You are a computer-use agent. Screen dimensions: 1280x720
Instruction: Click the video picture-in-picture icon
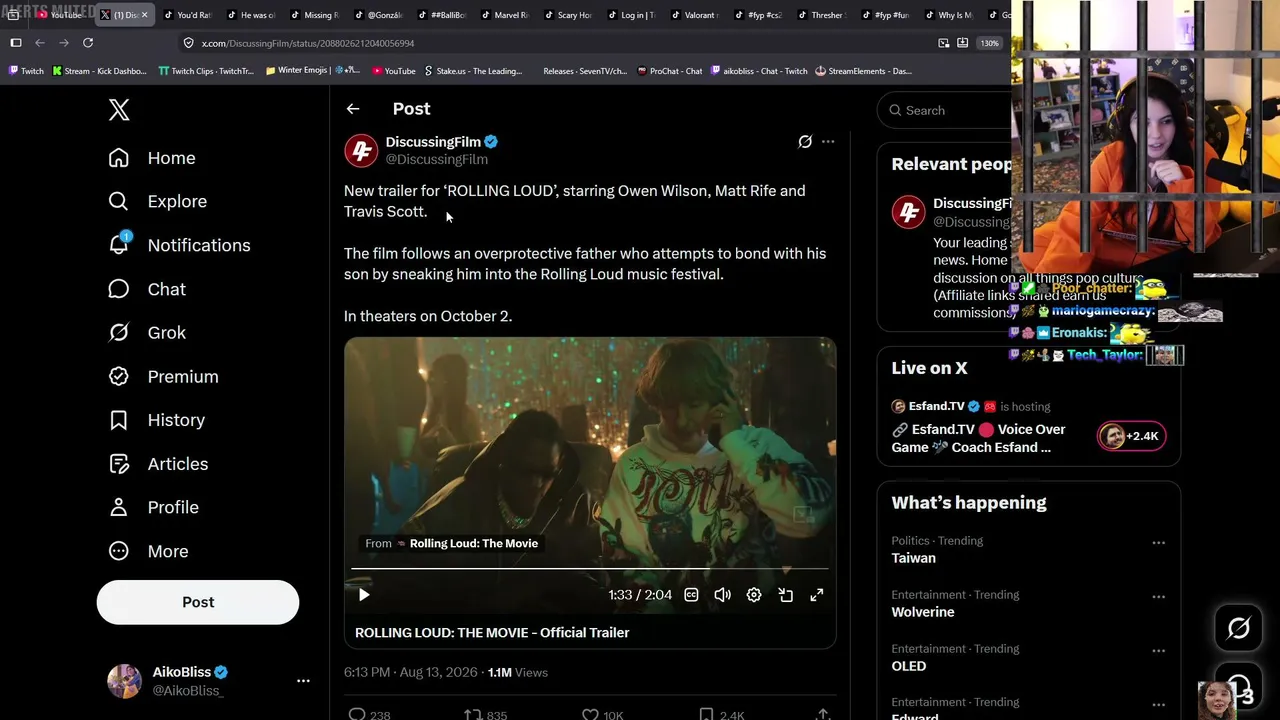click(x=786, y=595)
